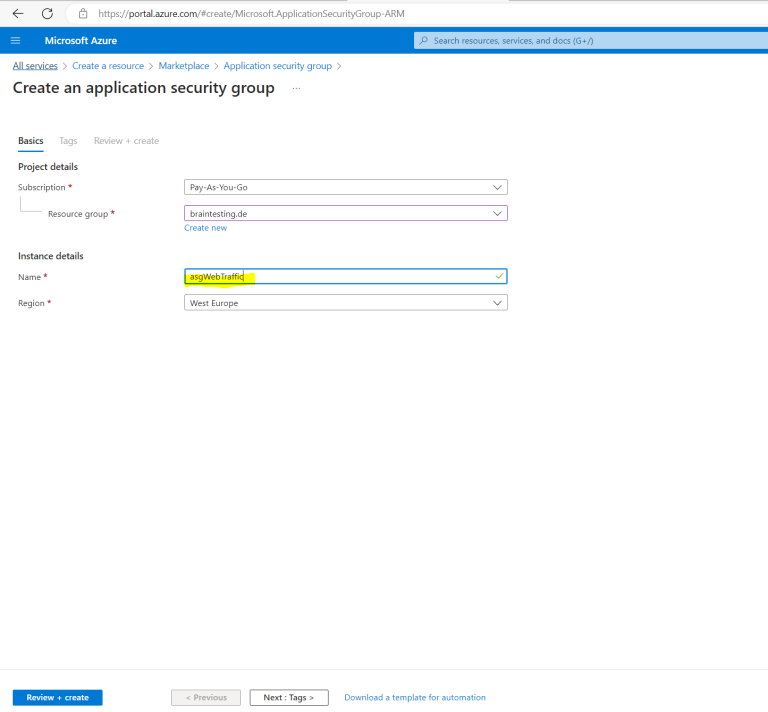Click the Name field containing asgWebTraffic
The image size is (768, 712).
[345, 276]
